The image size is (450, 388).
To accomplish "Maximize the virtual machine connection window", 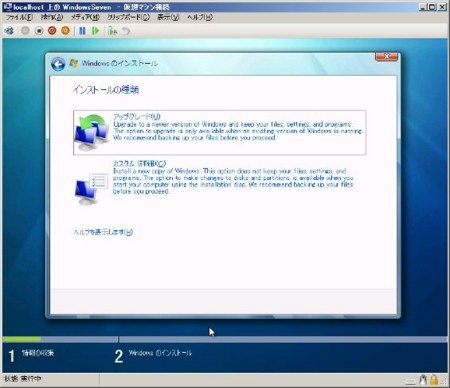I will click(x=432, y=7).
